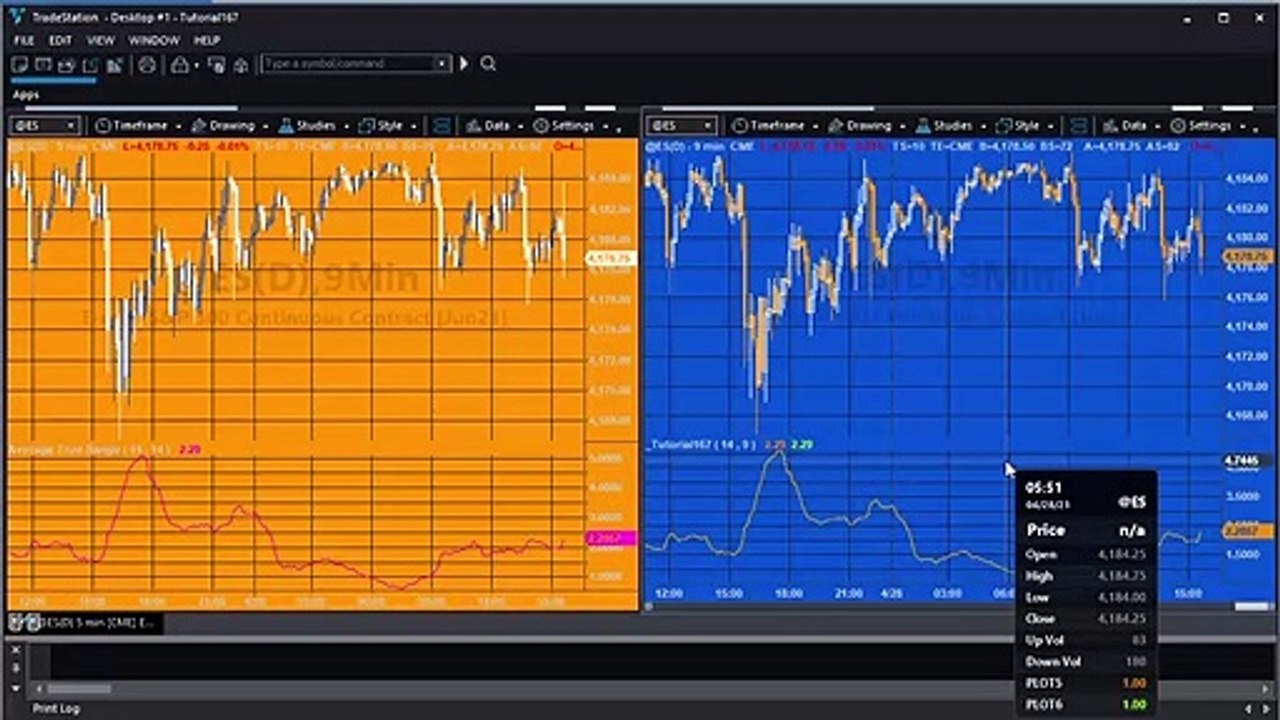Select the @ES(D) 5 min chart window tab

[86, 623]
